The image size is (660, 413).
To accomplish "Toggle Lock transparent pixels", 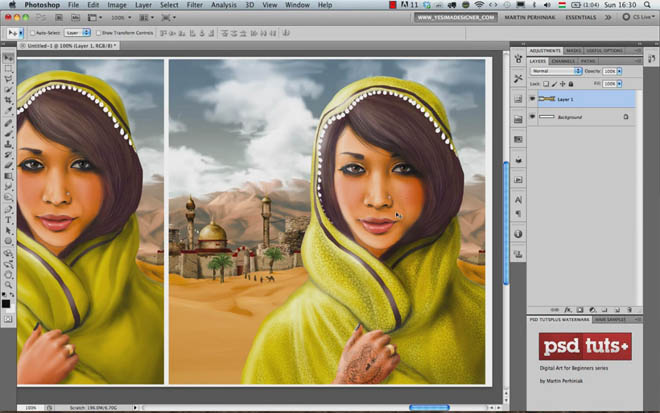I will (546, 84).
